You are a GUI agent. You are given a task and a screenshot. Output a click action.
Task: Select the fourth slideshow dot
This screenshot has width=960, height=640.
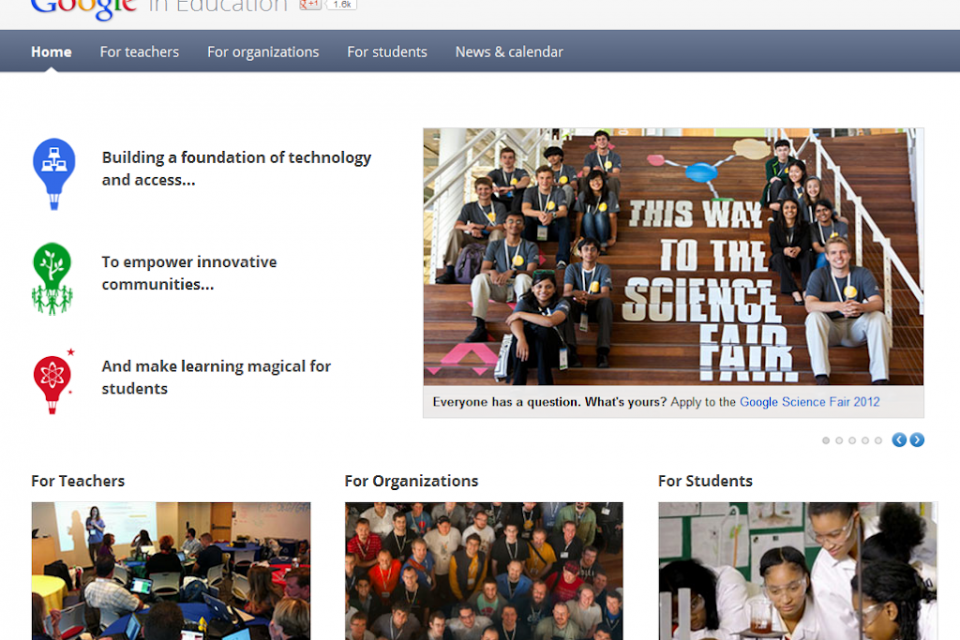pos(865,440)
